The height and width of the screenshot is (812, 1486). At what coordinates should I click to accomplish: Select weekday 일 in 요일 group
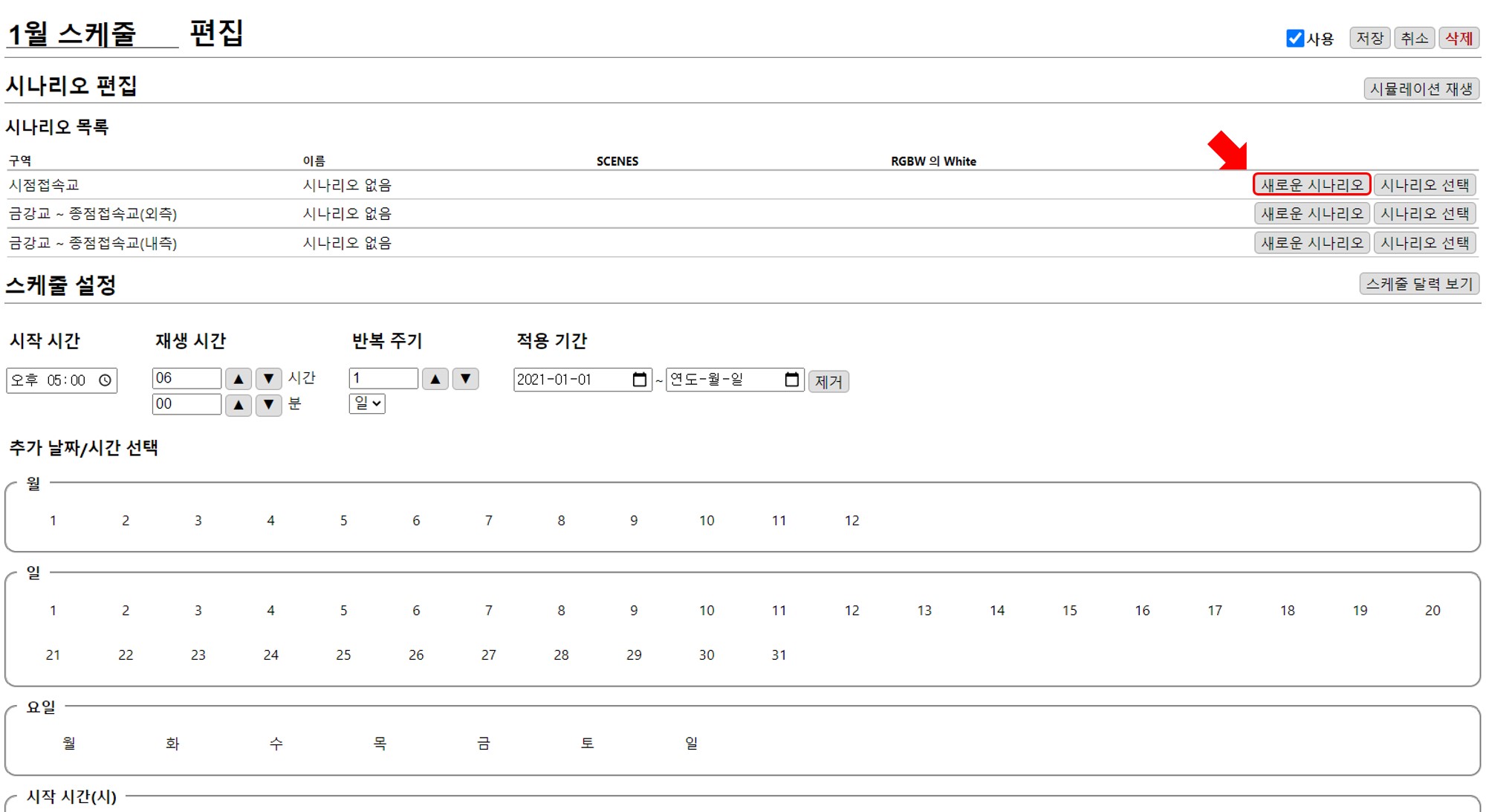tap(691, 744)
